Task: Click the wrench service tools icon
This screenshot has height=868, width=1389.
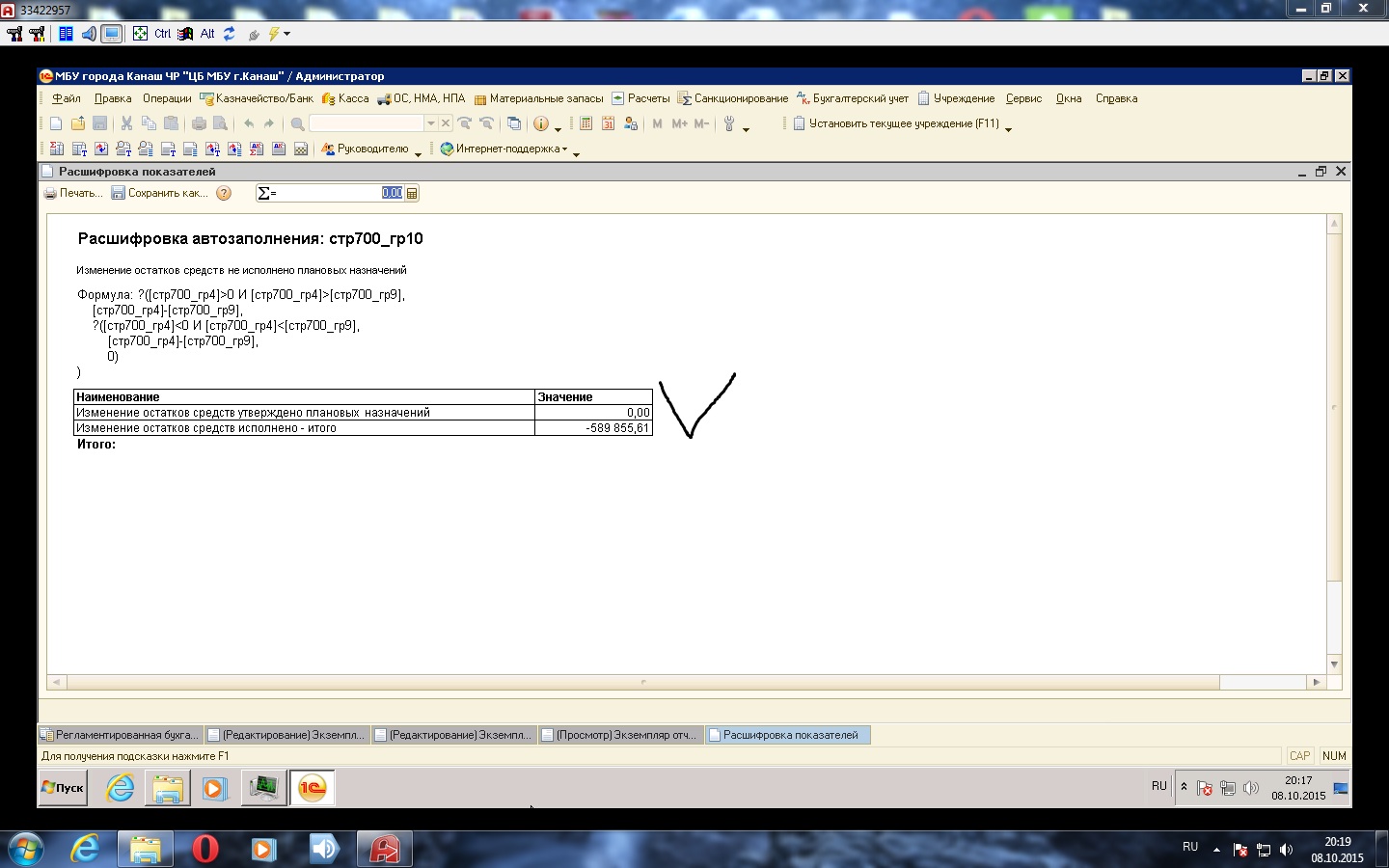Action: (729, 123)
